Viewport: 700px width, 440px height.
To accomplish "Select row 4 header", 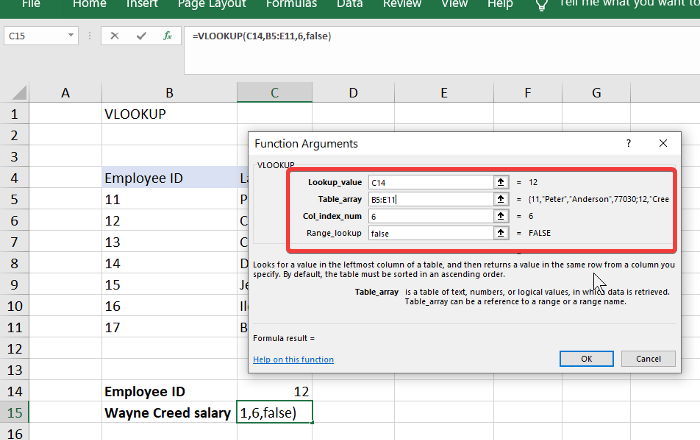I will [x=14, y=178].
